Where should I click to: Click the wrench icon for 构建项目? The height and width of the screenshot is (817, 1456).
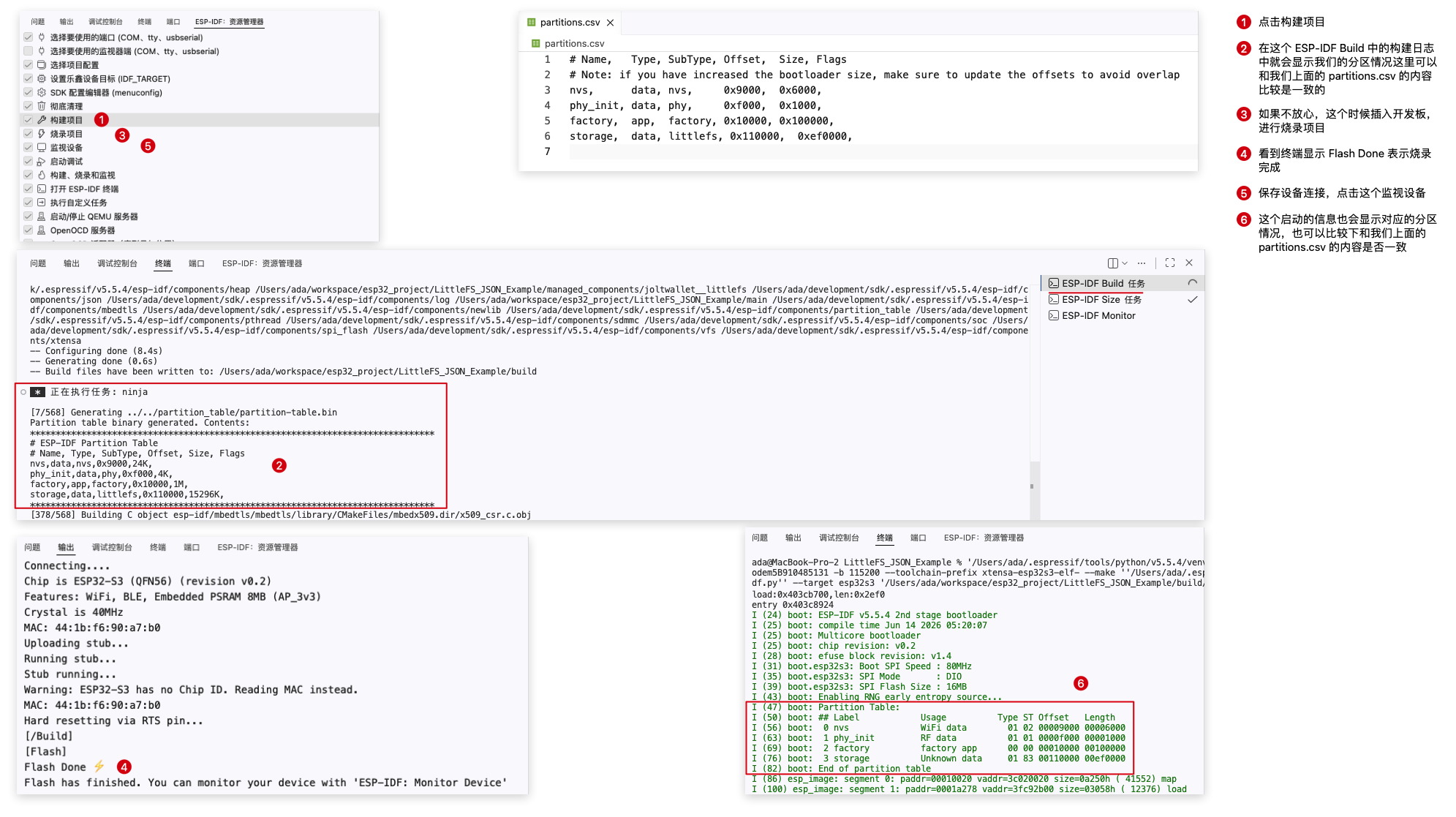tap(42, 120)
